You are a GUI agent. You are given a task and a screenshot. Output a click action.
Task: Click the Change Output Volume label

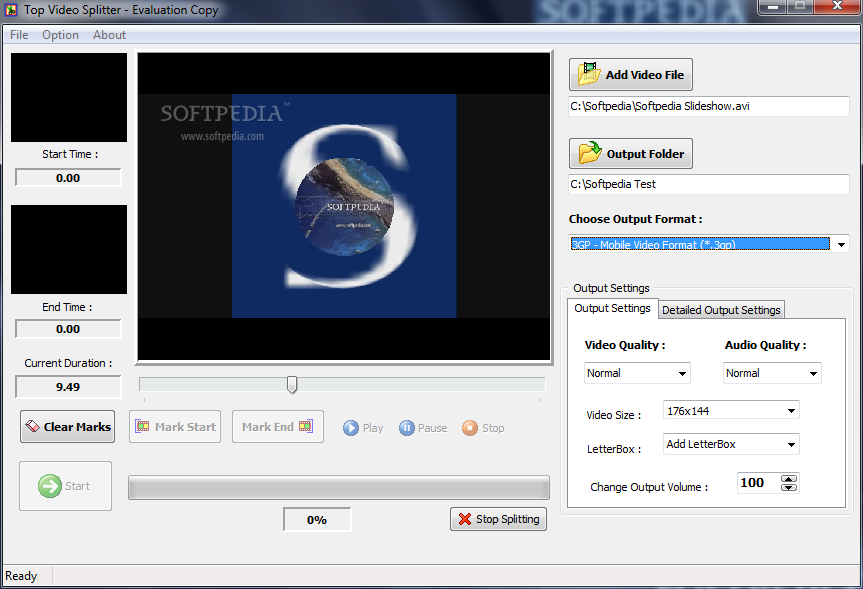pyautogui.click(x=649, y=487)
